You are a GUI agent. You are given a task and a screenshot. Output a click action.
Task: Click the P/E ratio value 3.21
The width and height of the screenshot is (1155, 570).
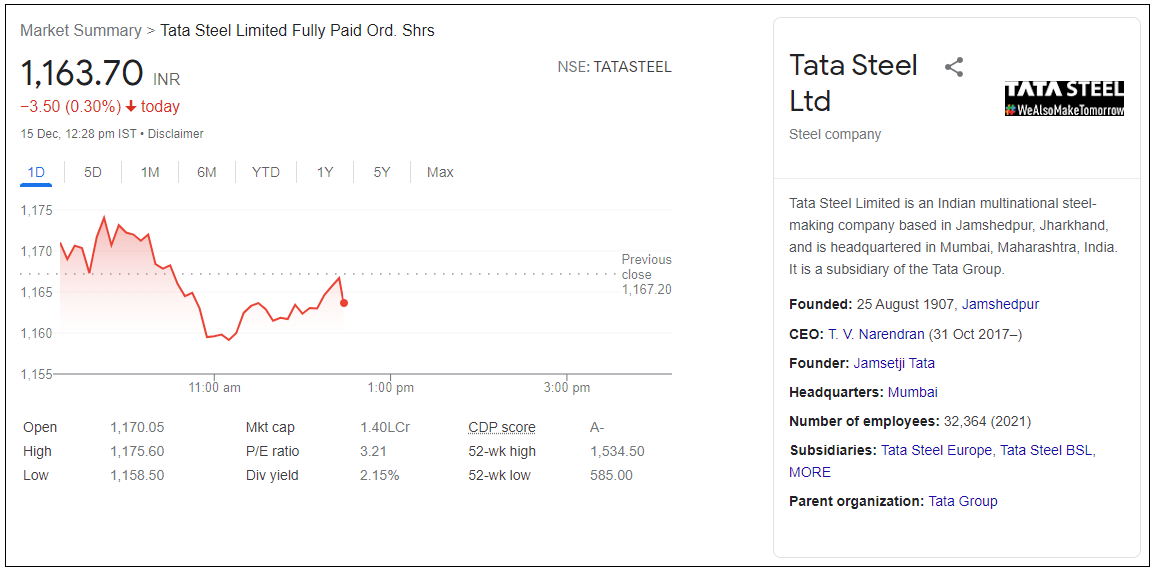coord(373,451)
